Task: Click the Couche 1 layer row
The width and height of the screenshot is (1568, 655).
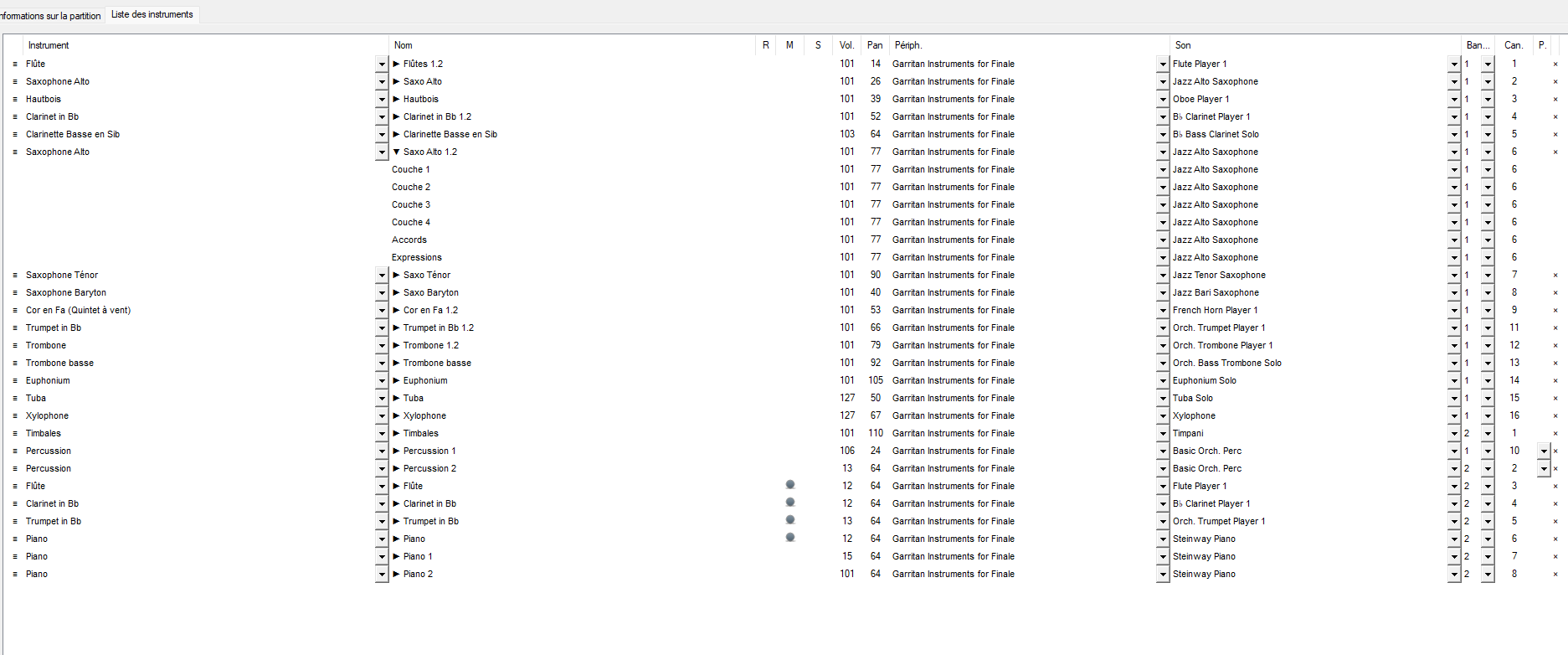Action: [410, 170]
